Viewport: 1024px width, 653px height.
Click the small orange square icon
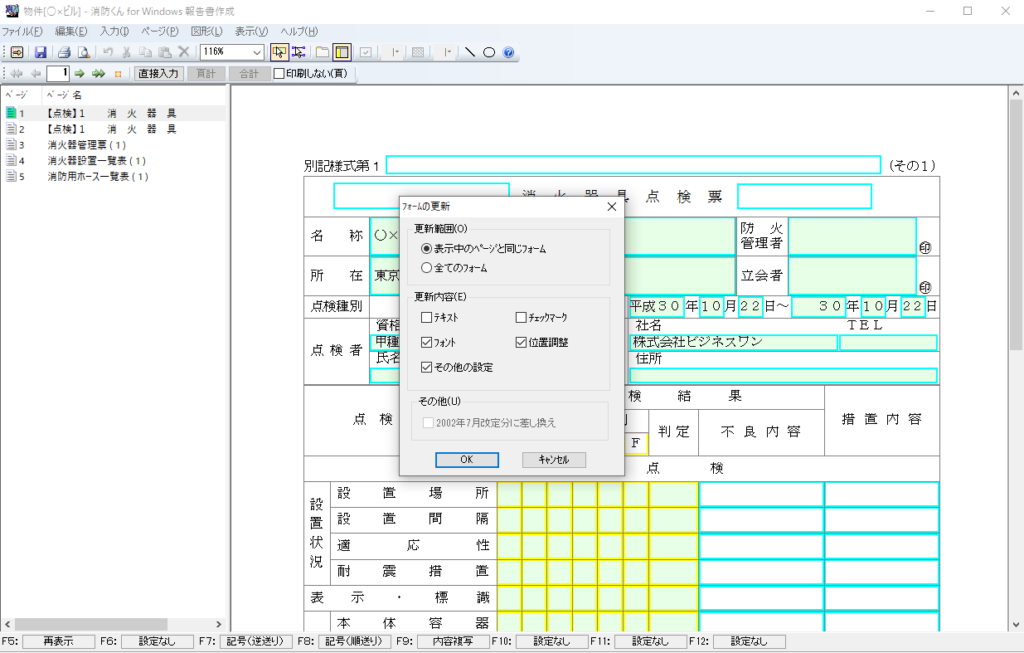tap(118, 74)
